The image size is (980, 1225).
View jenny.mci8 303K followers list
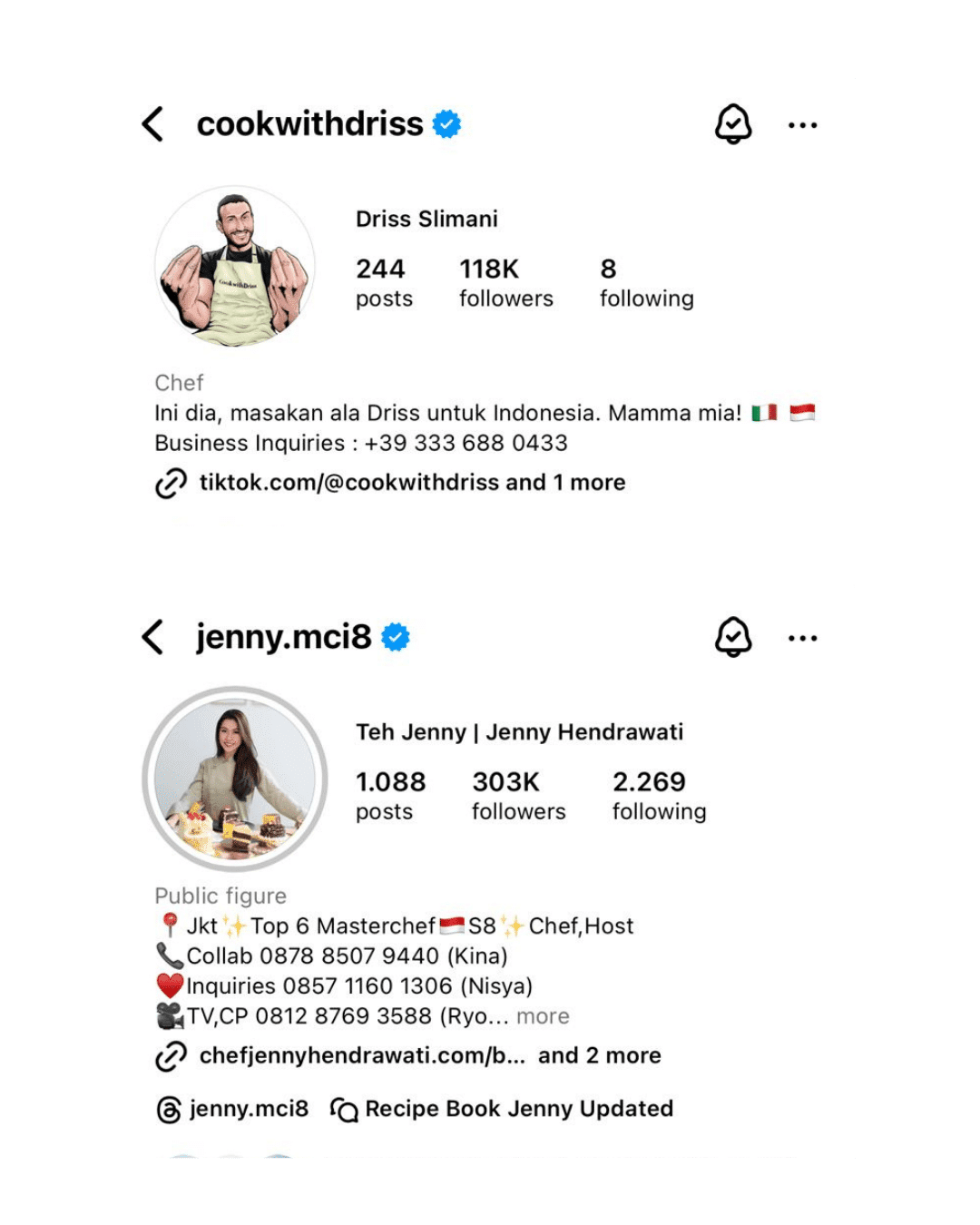[518, 796]
